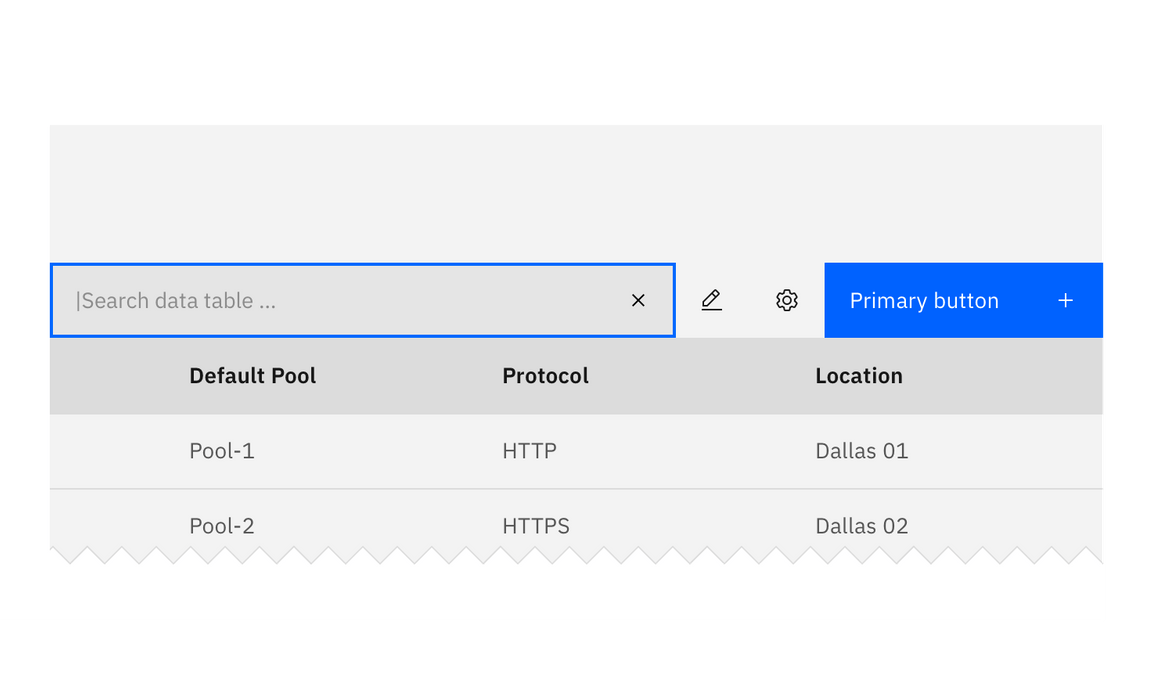Image resolution: width=1152 pixels, height=689 pixels.
Task: Click the Pool-1 cell text
Action: coord(221,451)
